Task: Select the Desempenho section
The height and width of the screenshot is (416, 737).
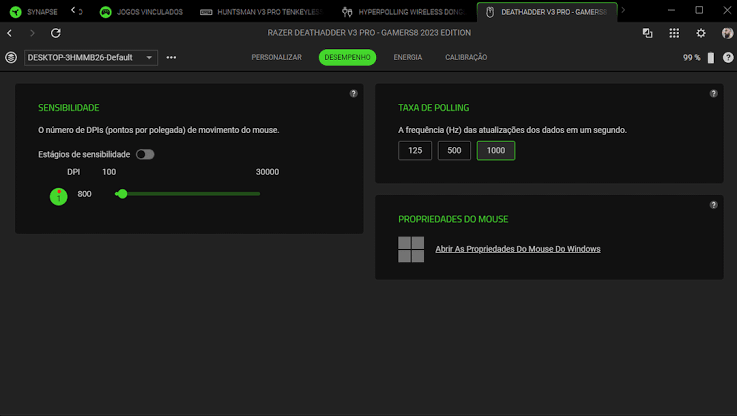Action: [x=347, y=57]
